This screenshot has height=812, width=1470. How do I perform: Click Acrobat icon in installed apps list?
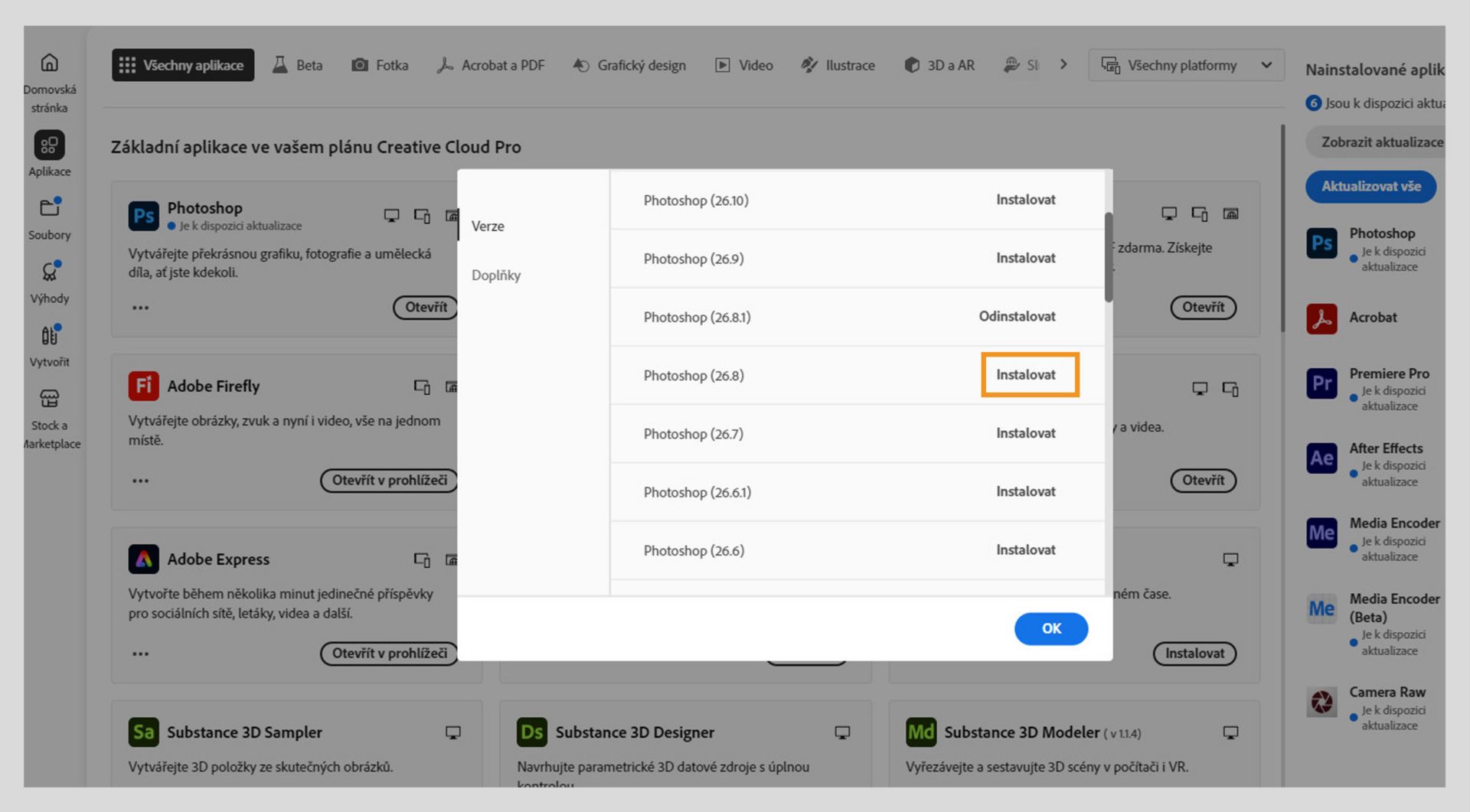(x=1322, y=318)
